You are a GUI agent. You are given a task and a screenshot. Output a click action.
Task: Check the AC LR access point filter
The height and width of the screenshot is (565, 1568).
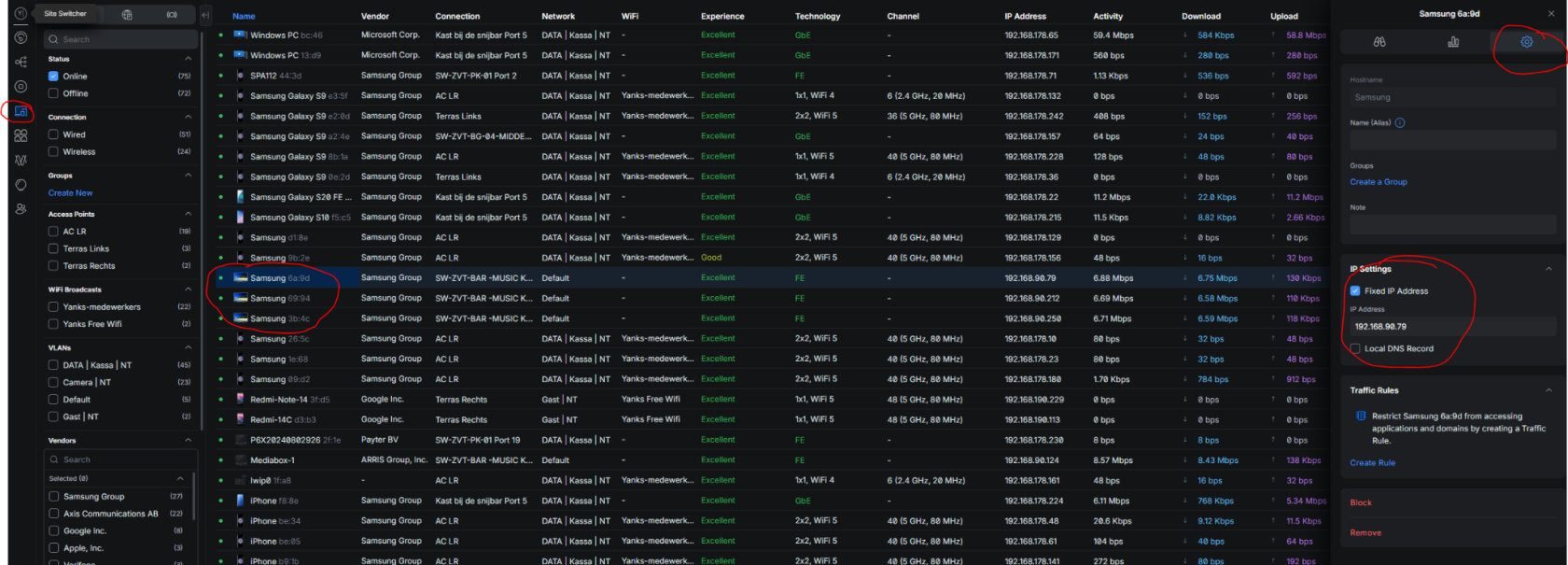click(54, 232)
